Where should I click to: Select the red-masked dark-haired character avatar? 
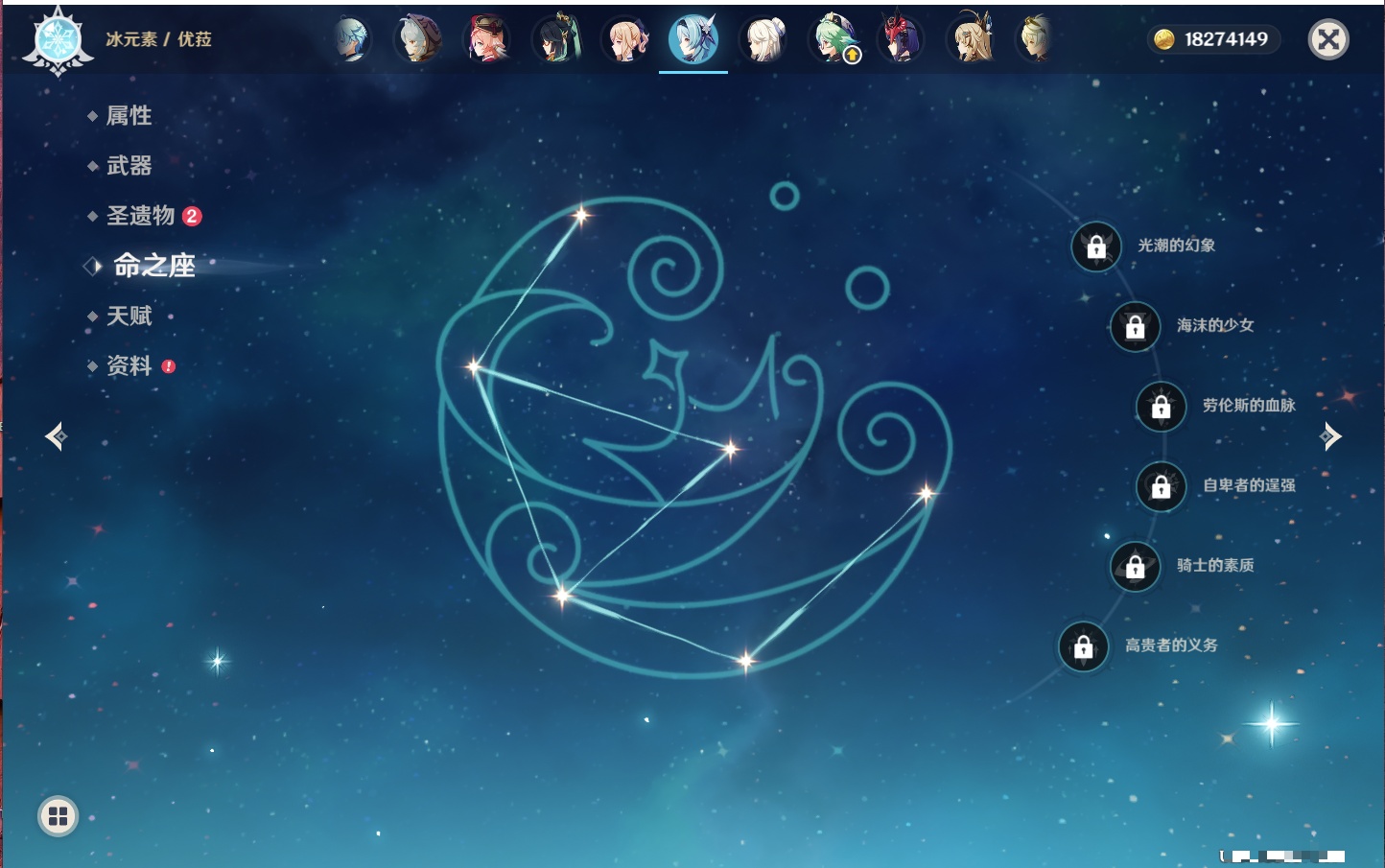click(900, 39)
